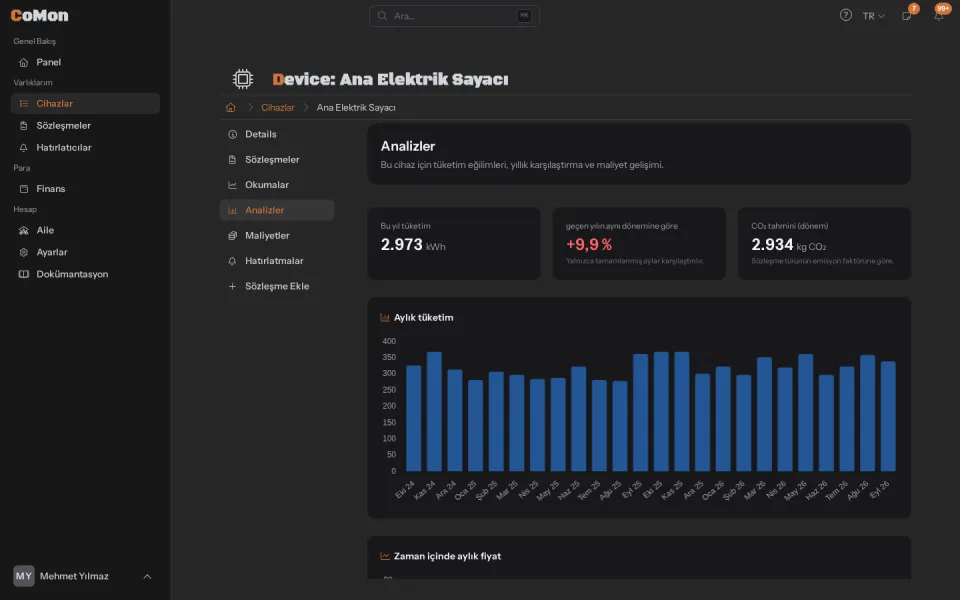Click the Eki 24 bar in the chart

tap(414, 418)
